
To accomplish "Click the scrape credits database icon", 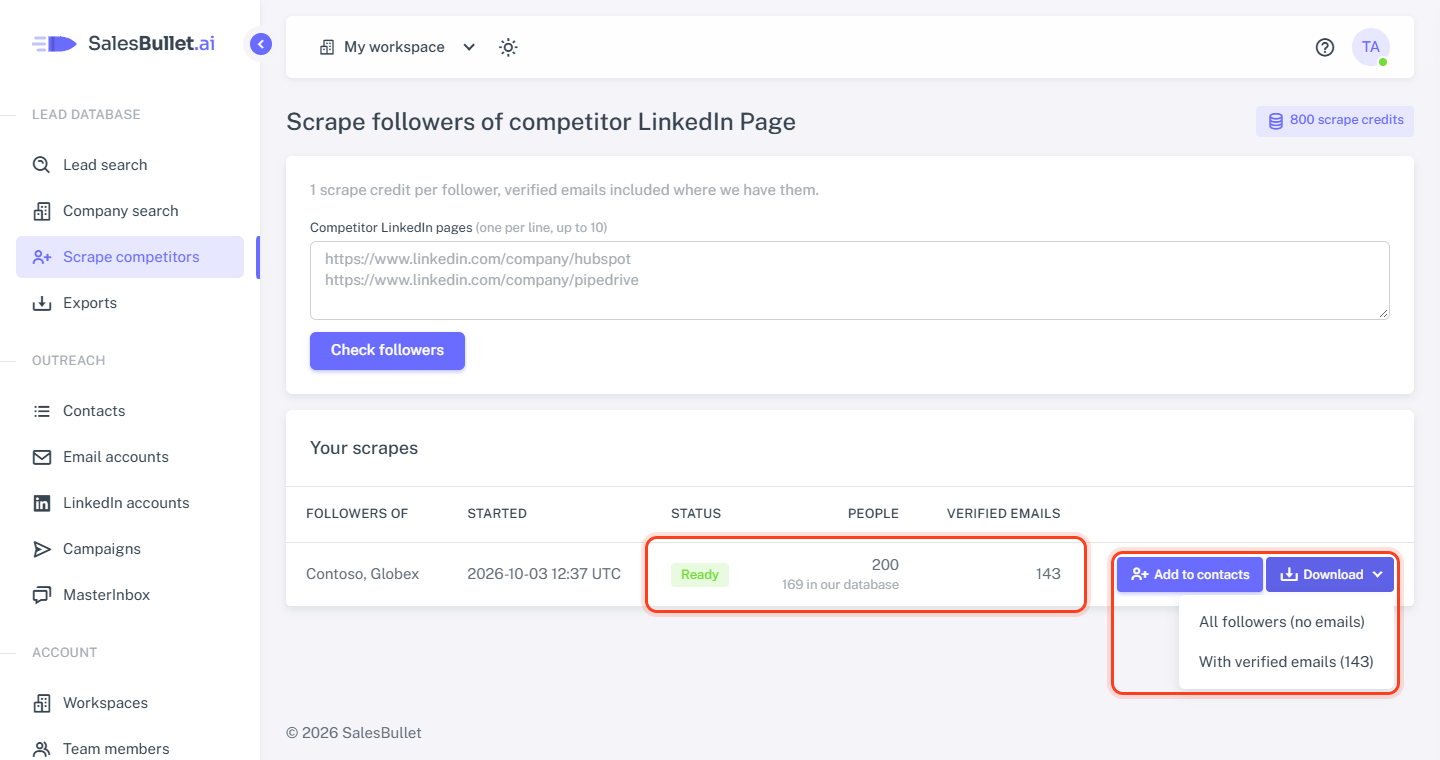I will (1276, 121).
